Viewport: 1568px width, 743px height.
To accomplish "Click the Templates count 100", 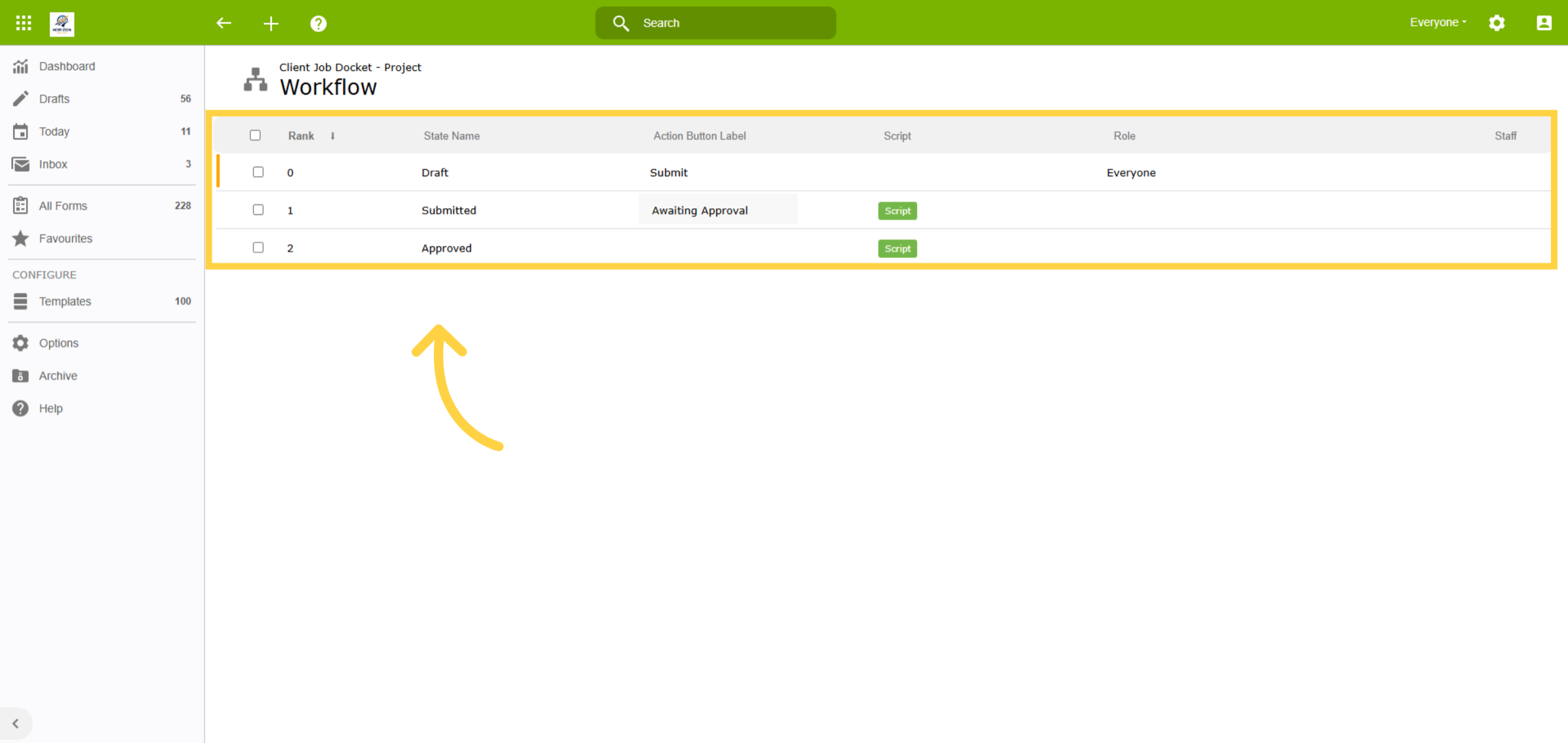I will 183,301.
